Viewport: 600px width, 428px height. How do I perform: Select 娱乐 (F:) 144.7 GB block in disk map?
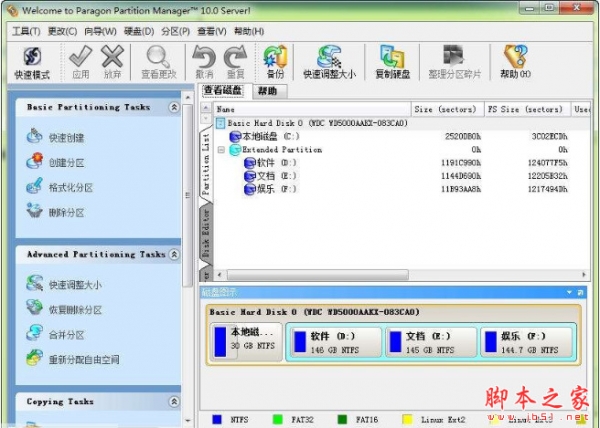(x=526, y=342)
